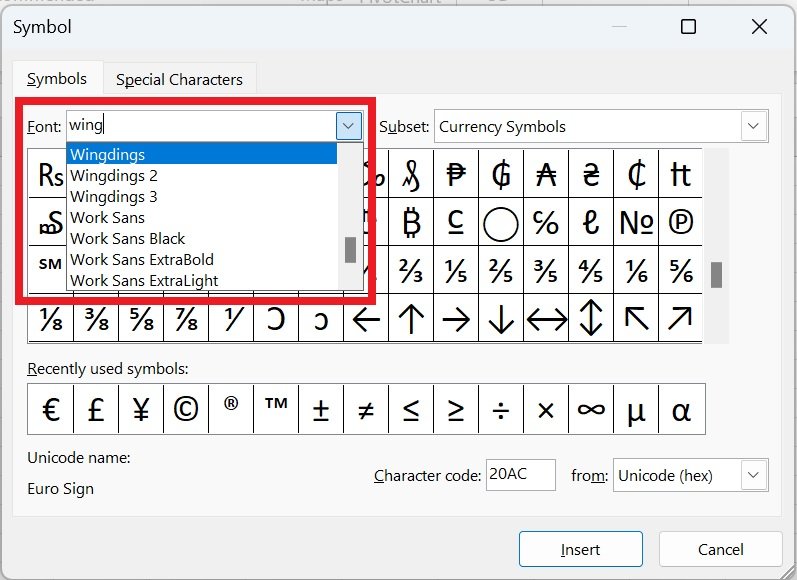The height and width of the screenshot is (580, 797).
Task: Select the down arrow symbol in grid
Action: coord(501,320)
